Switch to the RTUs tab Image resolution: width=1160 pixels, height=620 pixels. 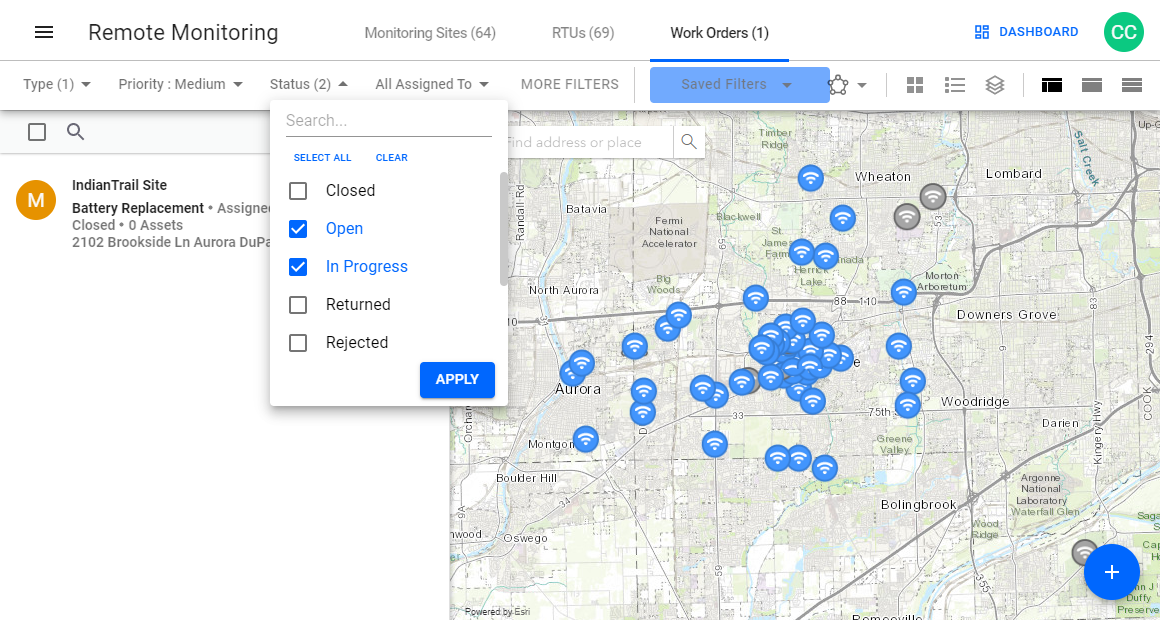tap(583, 31)
